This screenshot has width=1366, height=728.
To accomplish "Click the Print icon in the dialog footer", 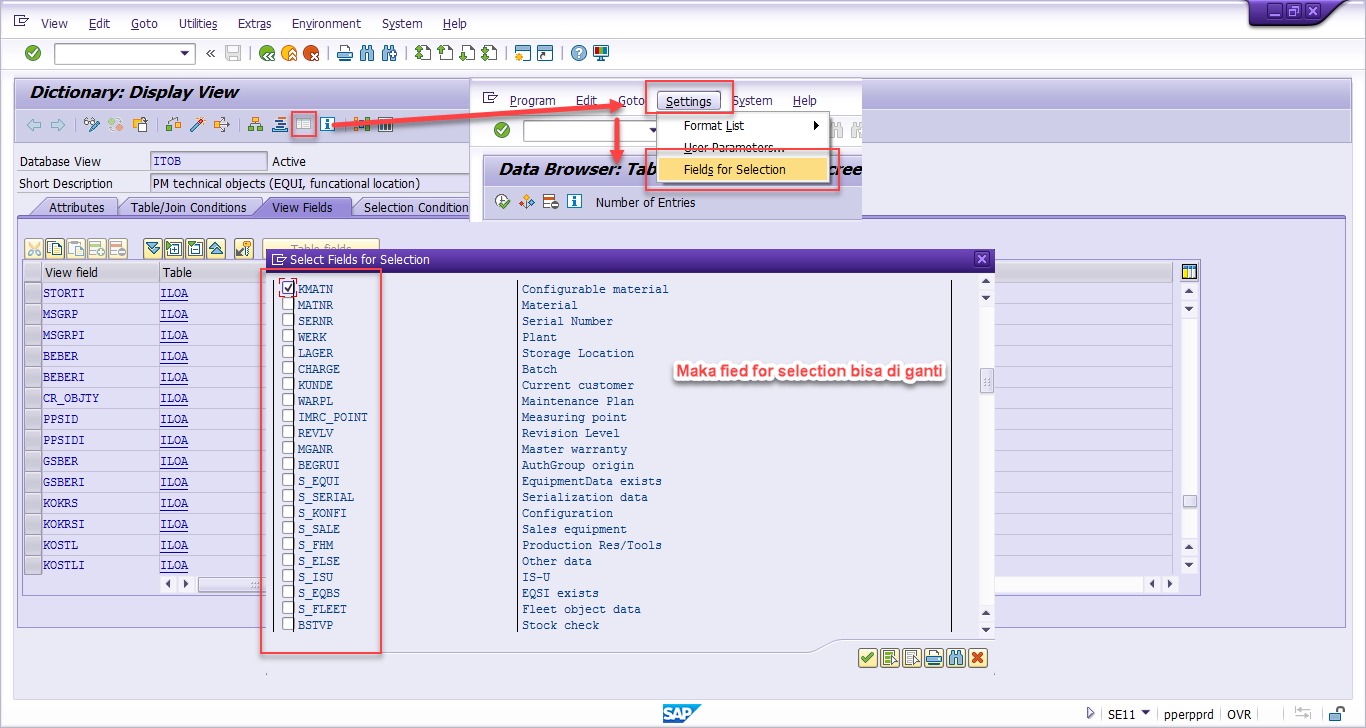I will (x=934, y=657).
